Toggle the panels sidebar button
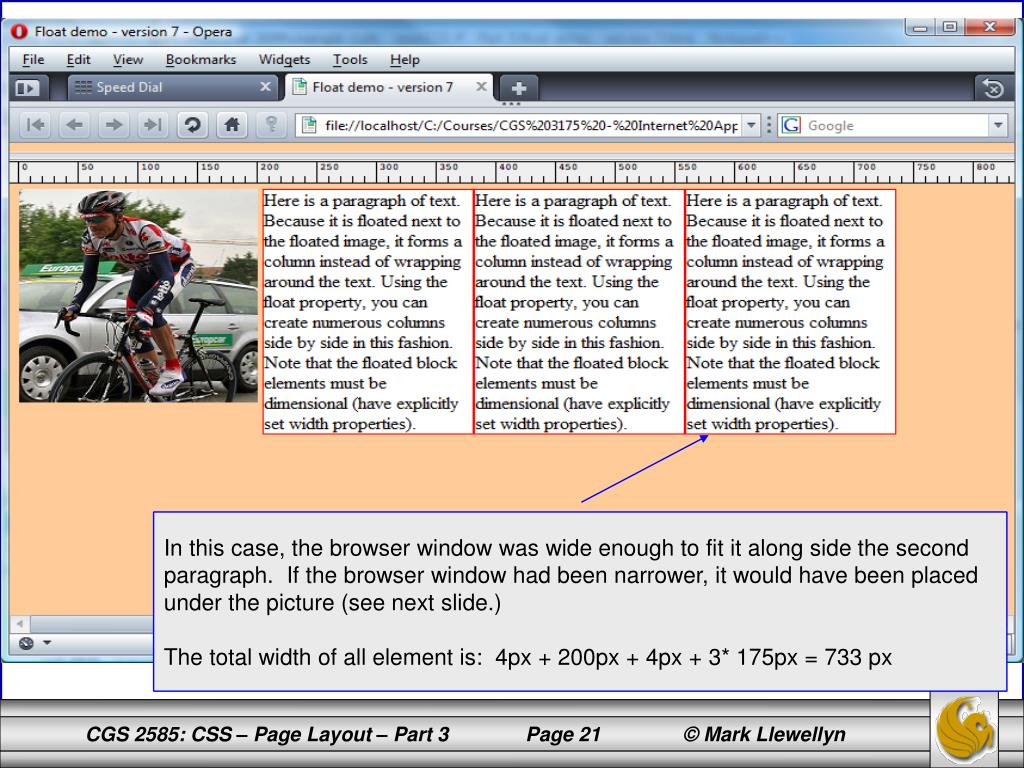The width and height of the screenshot is (1024, 768). point(27,88)
